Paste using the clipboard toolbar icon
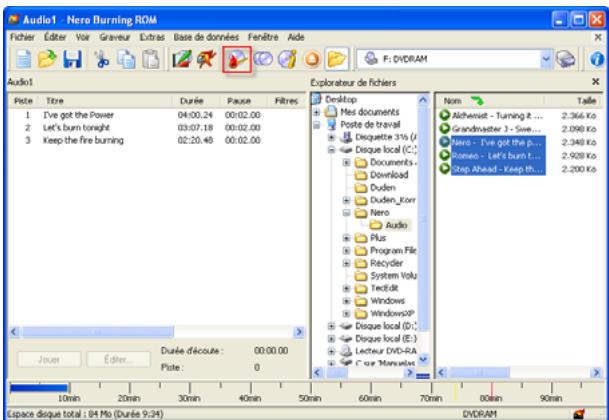Viewport: 609px width, 420px height. click(x=150, y=59)
